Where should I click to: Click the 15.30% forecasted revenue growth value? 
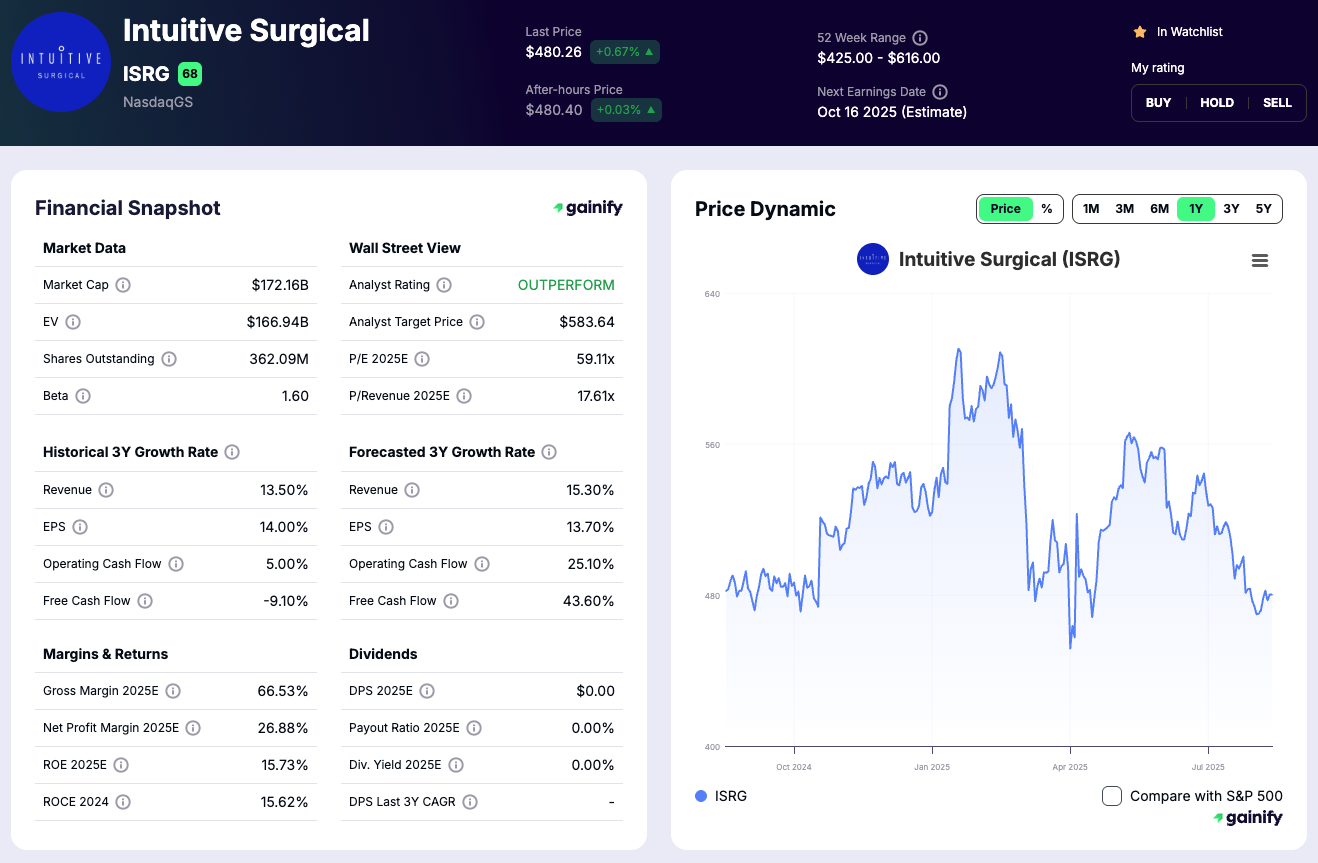(x=590, y=490)
